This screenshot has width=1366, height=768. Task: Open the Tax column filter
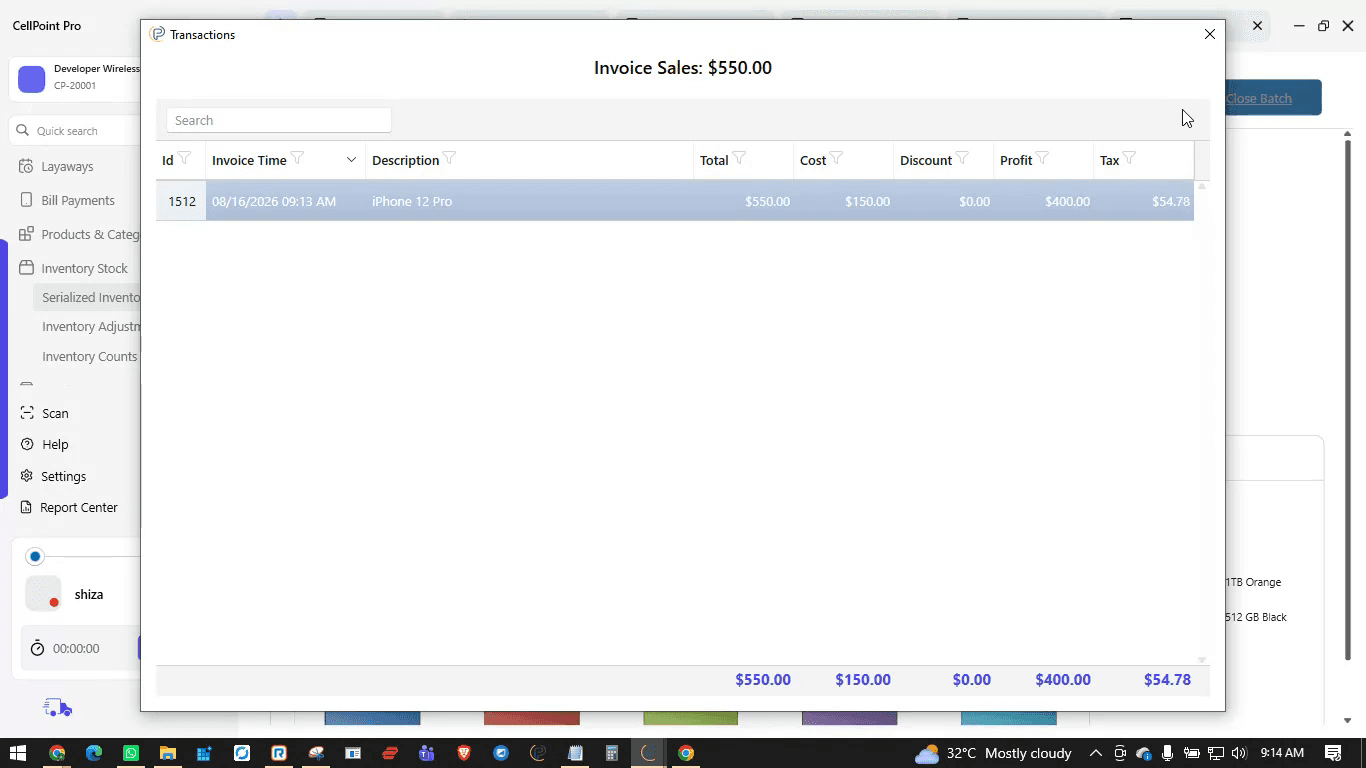[1129, 158]
